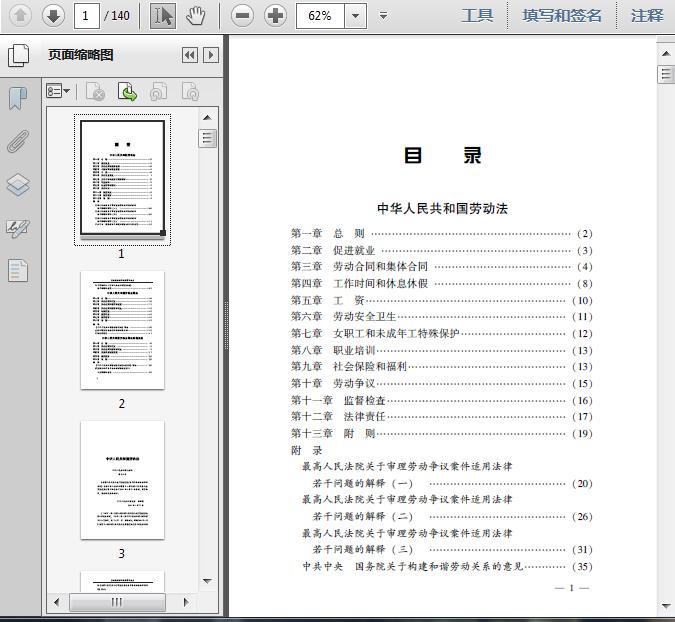This screenshot has height=622, width=675.
Task: Click the 第一章 总则 contents entry
Action: [441, 234]
